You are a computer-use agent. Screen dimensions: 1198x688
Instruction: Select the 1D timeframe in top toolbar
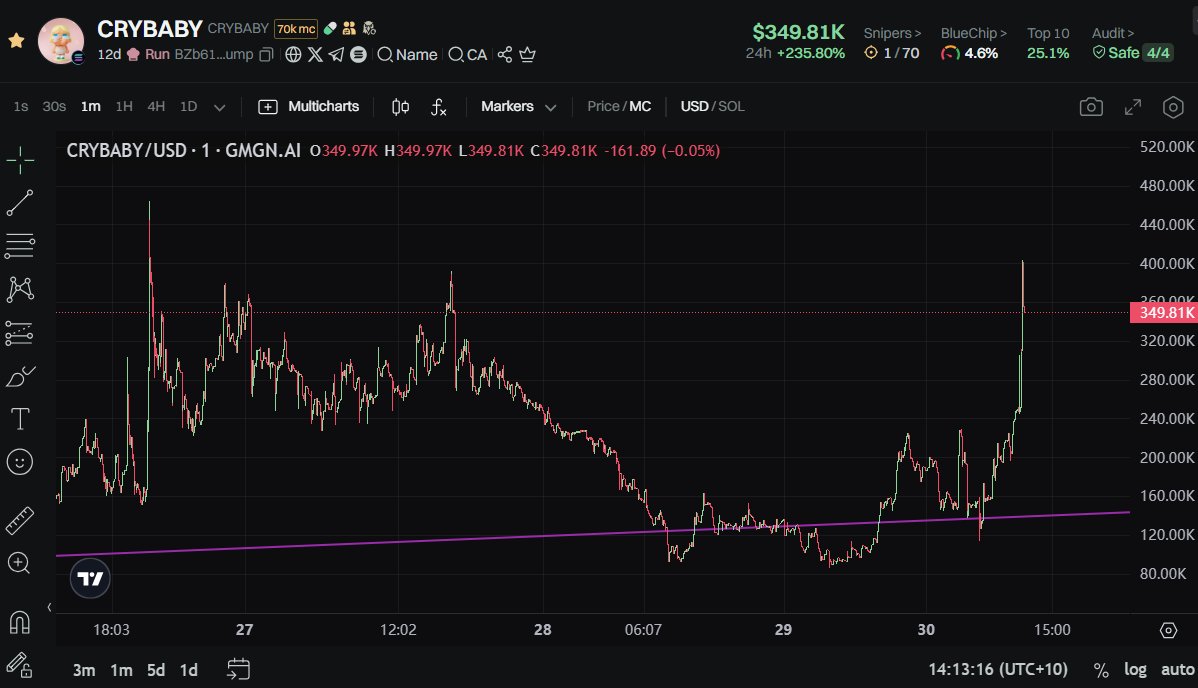[x=189, y=106]
